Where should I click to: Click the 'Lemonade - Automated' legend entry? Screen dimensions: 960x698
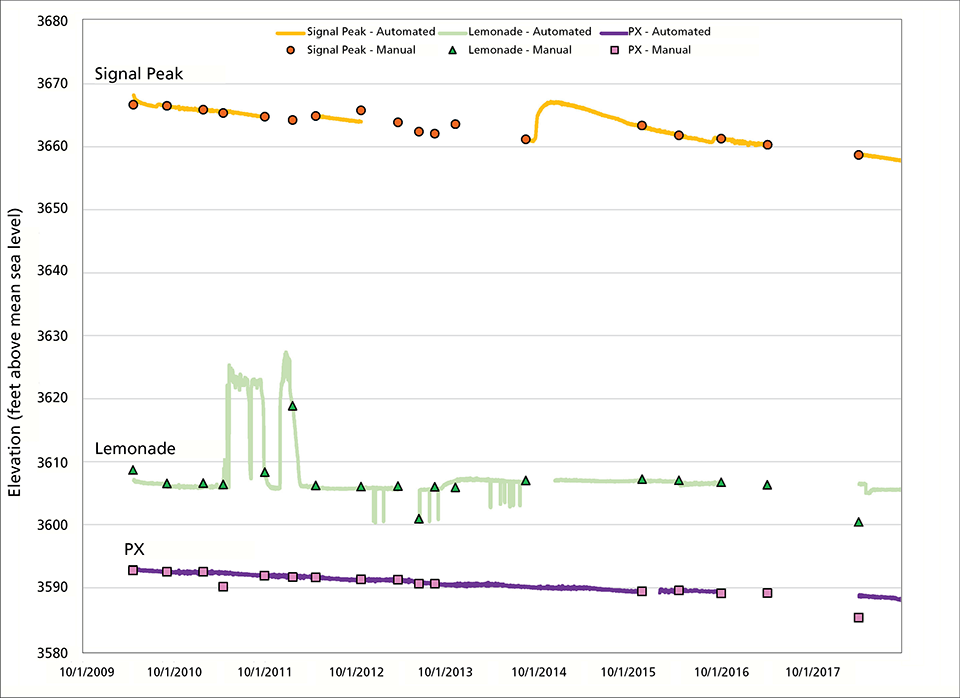point(515,32)
